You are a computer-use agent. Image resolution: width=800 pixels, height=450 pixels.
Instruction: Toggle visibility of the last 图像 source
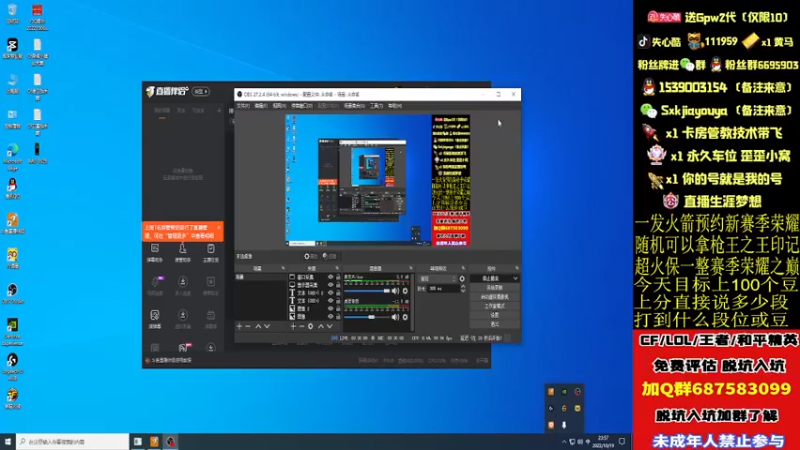[330, 316]
